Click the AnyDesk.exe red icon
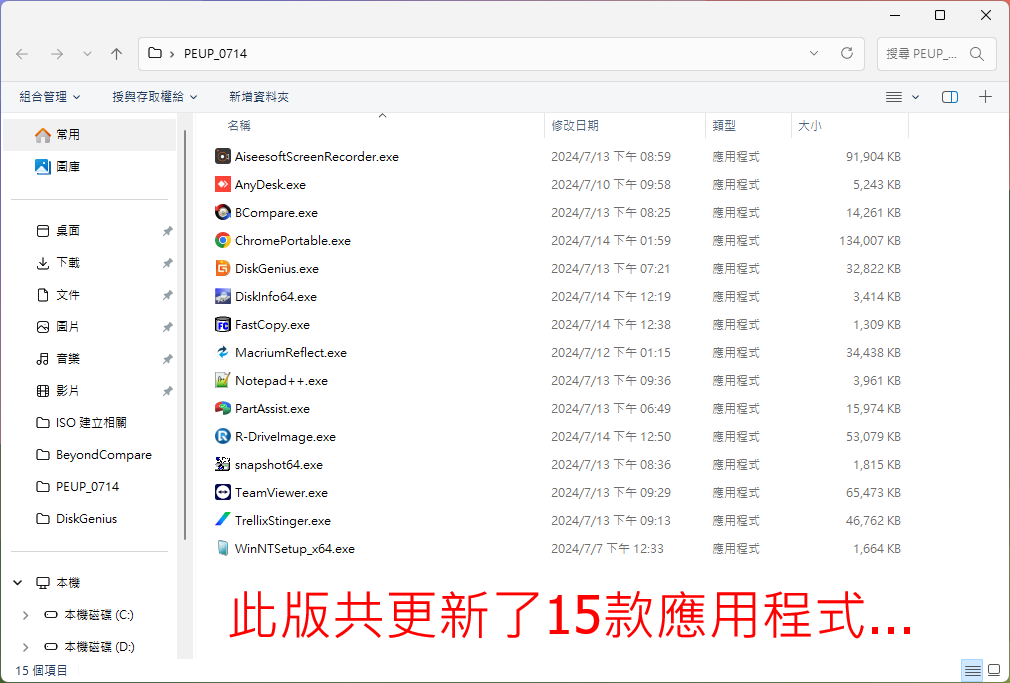The width and height of the screenshot is (1010, 683). click(222, 184)
